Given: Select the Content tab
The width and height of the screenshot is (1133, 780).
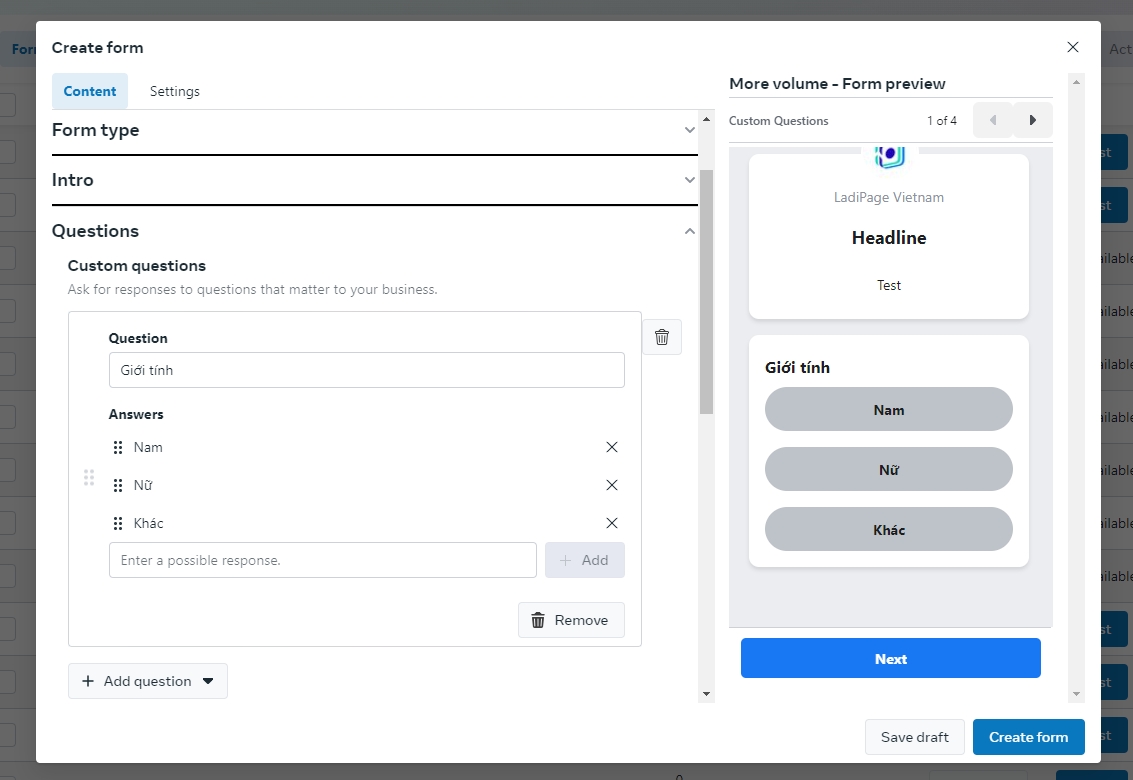Looking at the screenshot, I should click(x=90, y=91).
